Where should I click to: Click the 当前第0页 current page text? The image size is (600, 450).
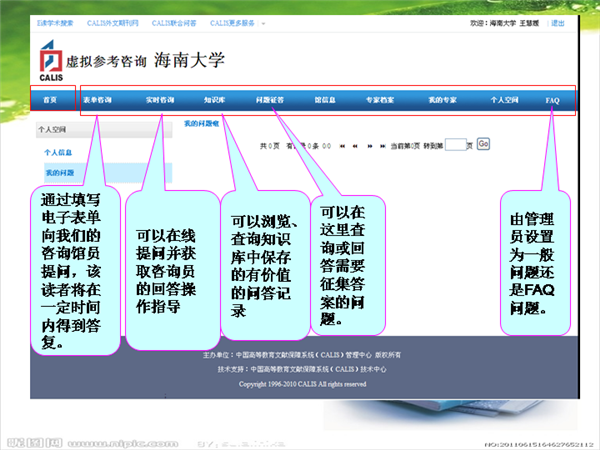(x=405, y=146)
